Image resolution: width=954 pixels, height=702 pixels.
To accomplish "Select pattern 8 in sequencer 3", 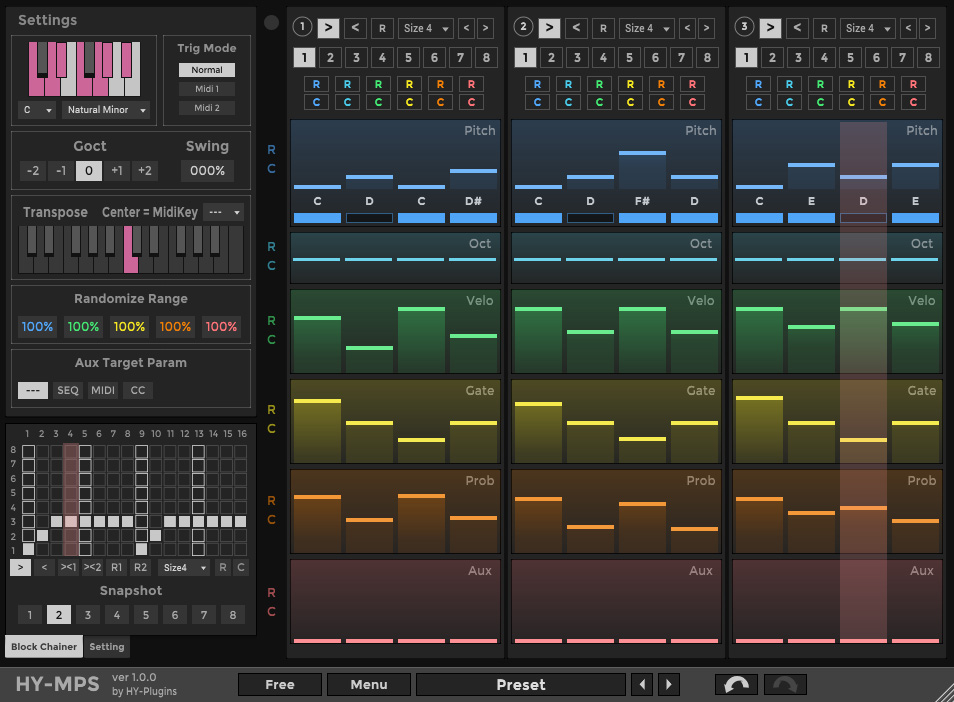I will click(x=928, y=58).
